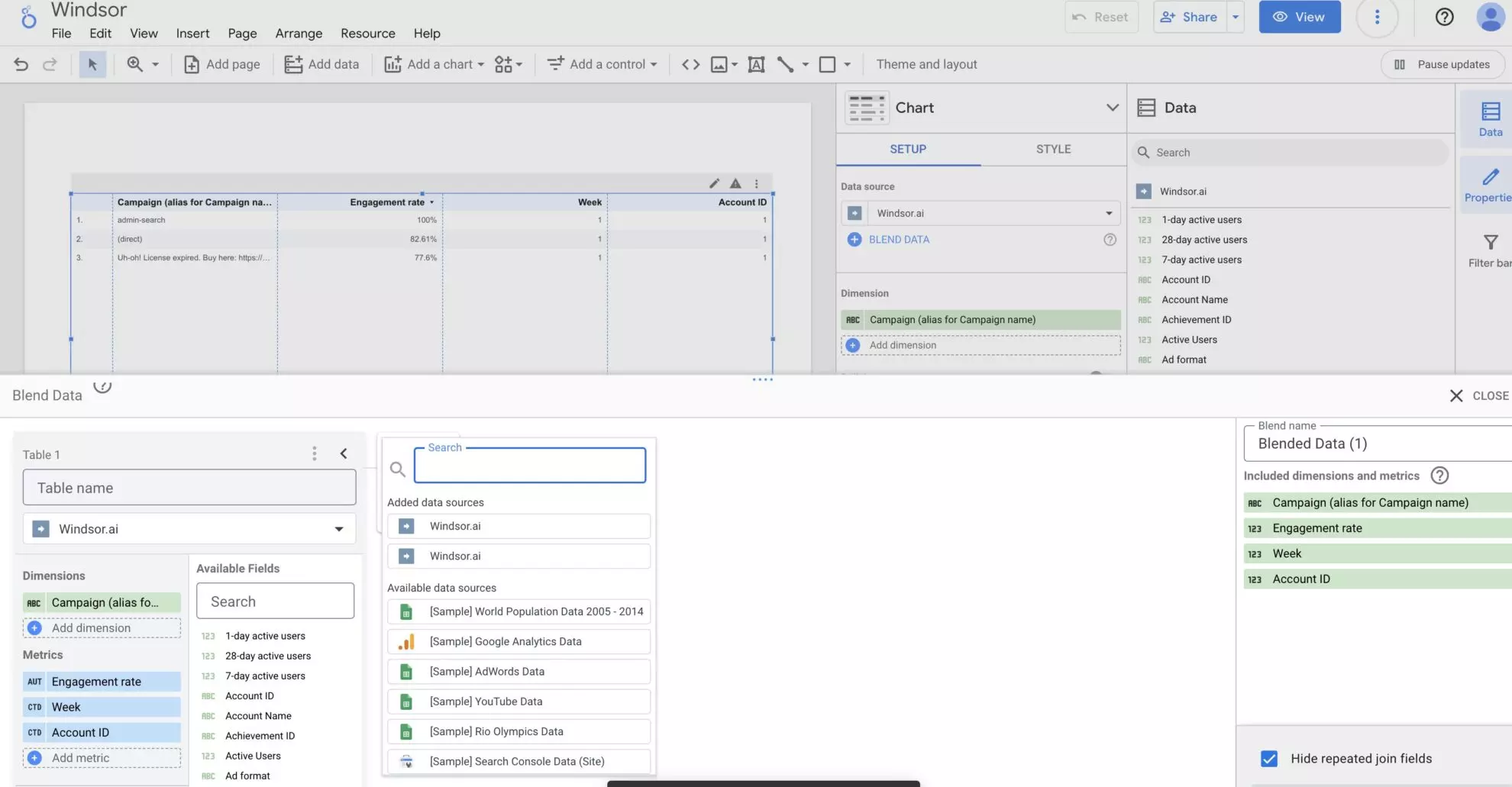Switch to the STYLE tab

(x=1053, y=150)
